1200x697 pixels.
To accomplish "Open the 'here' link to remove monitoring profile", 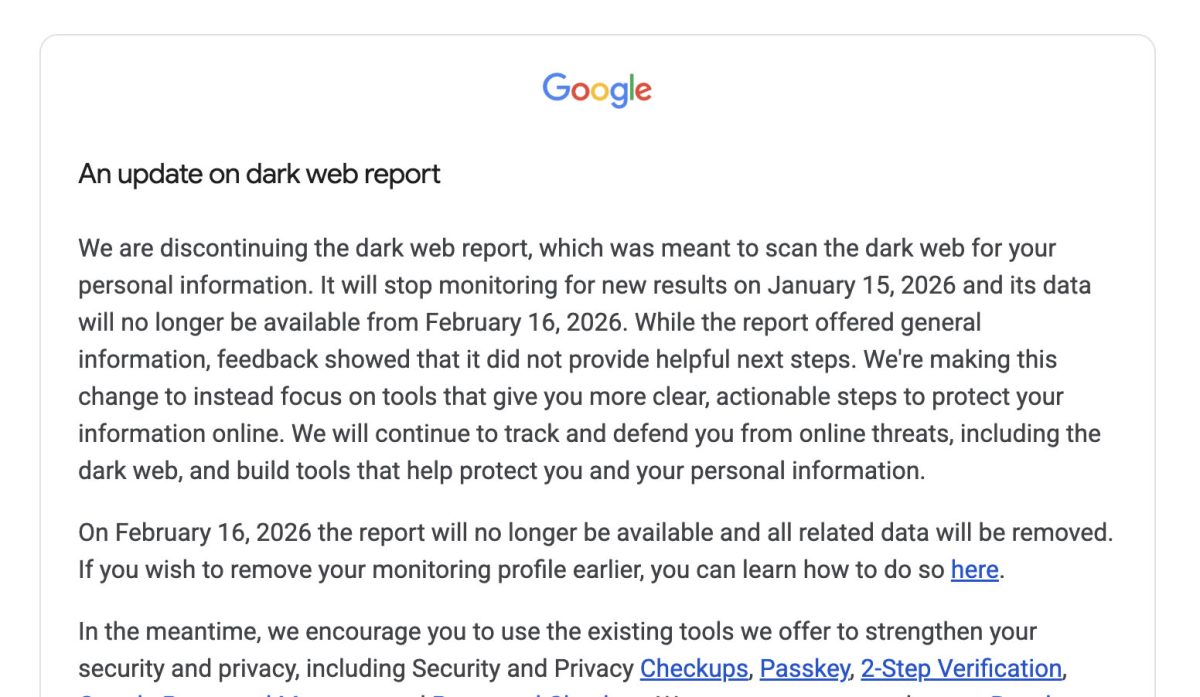I will point(974,570).
